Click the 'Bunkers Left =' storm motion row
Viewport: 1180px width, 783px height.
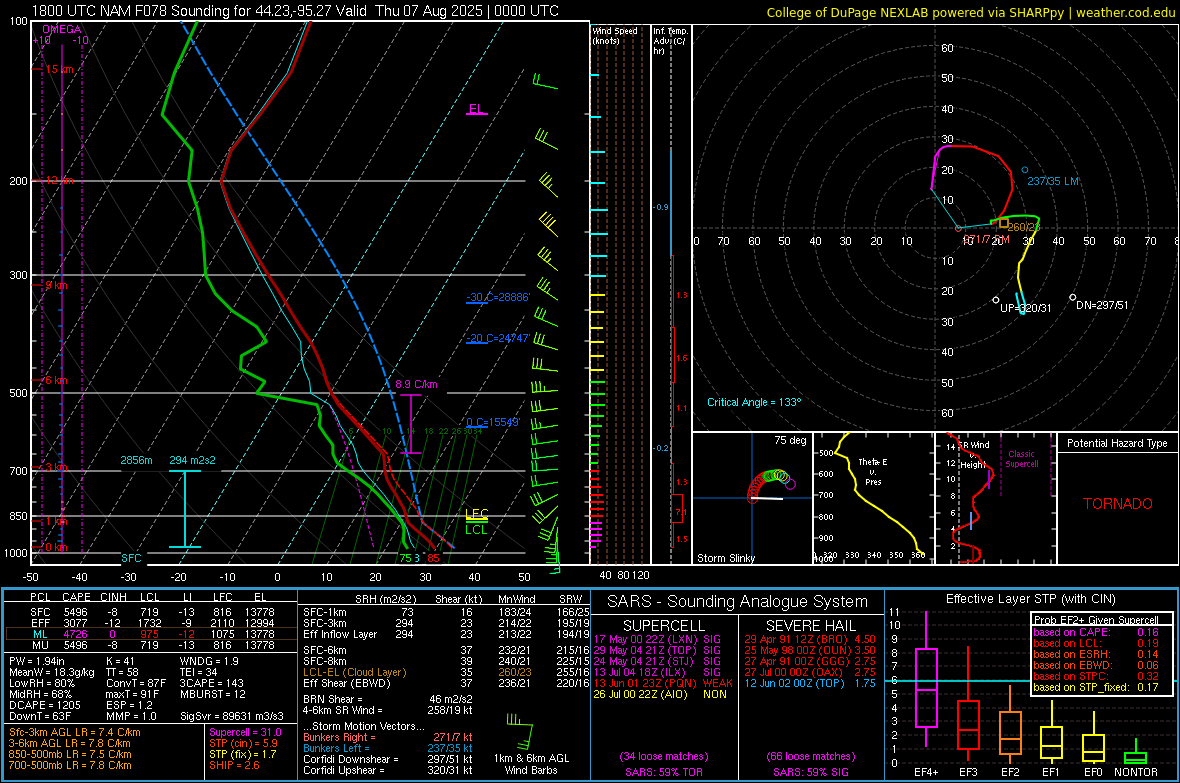pyautogui.click(x=388, y=748)
